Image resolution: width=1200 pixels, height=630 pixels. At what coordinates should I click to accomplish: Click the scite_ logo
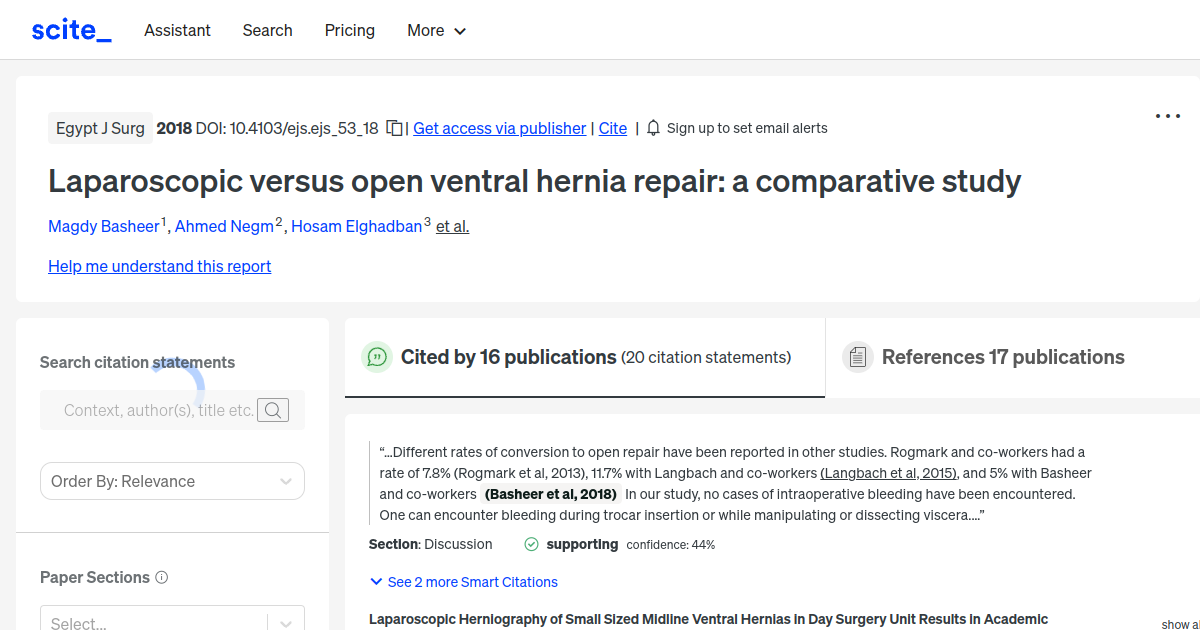(71, 29)
